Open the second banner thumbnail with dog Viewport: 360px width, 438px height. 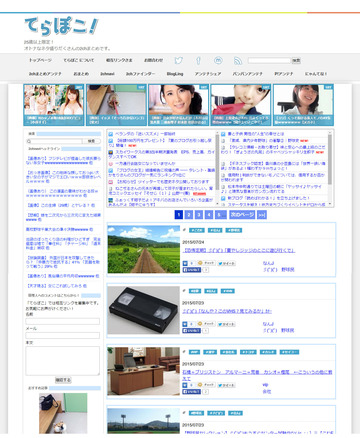click(116, 105)
